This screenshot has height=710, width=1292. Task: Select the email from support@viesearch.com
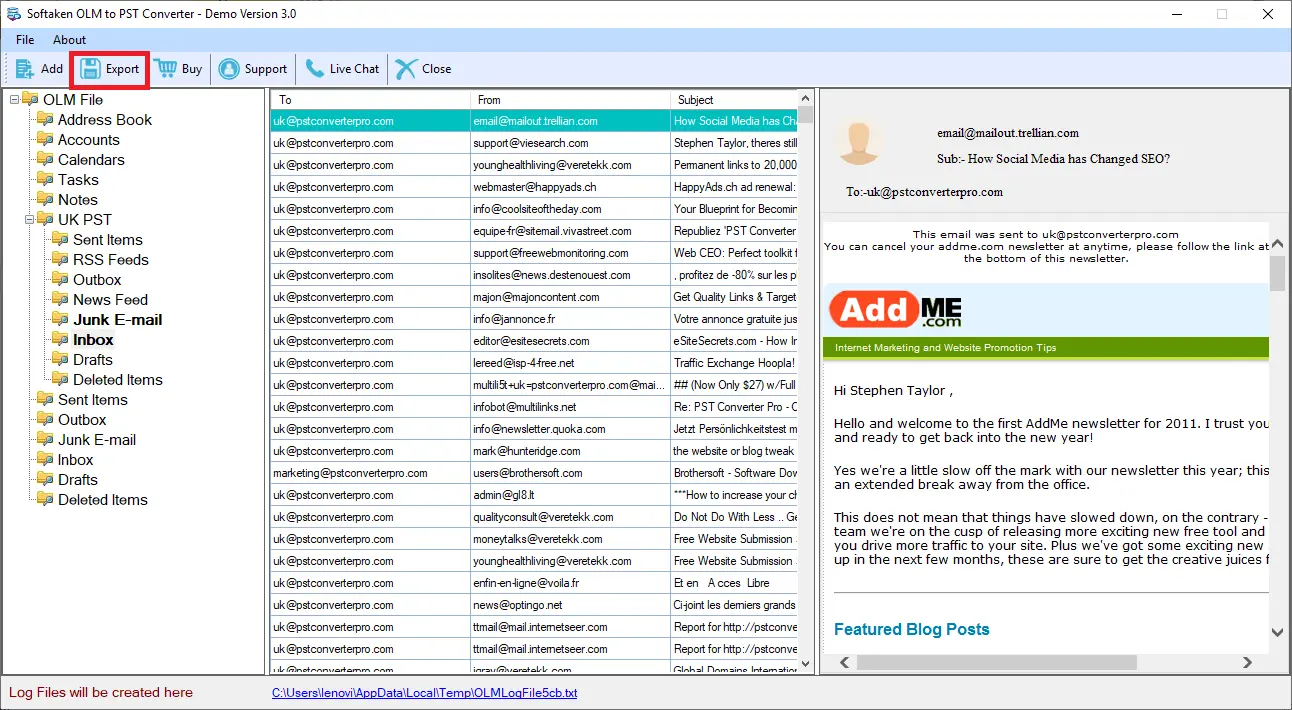pyautogui.click(x=534, y=143)
